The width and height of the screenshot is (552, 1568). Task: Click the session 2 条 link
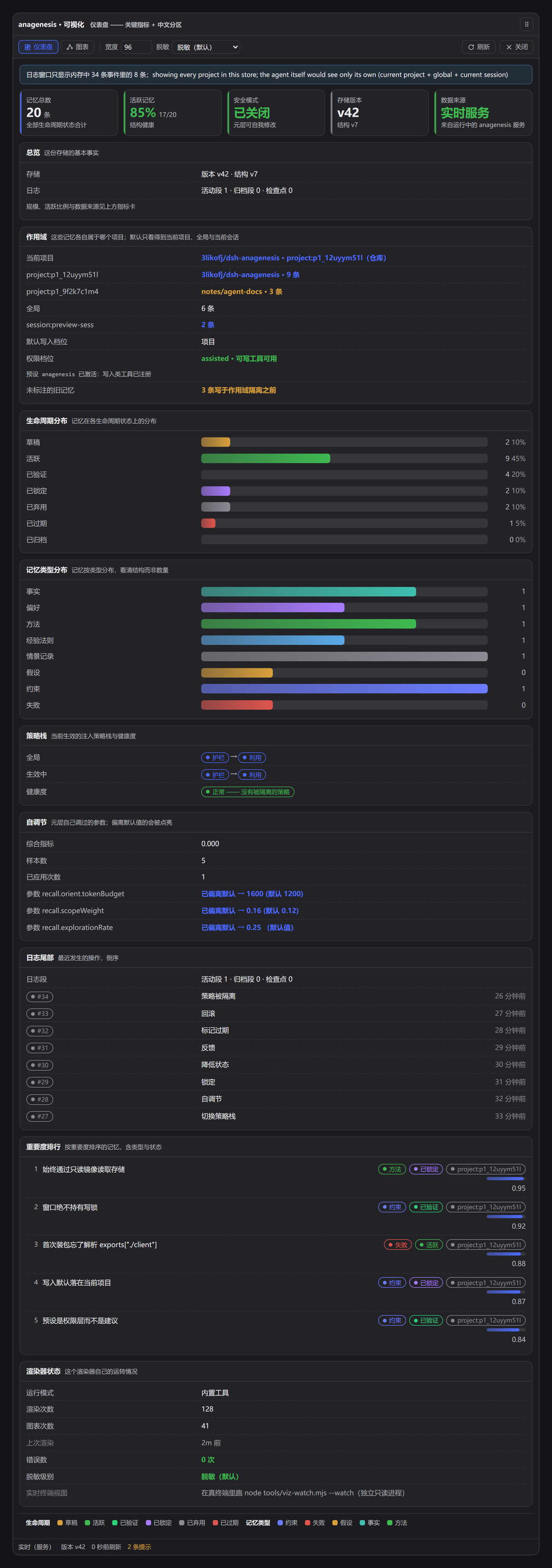point(207,325)
